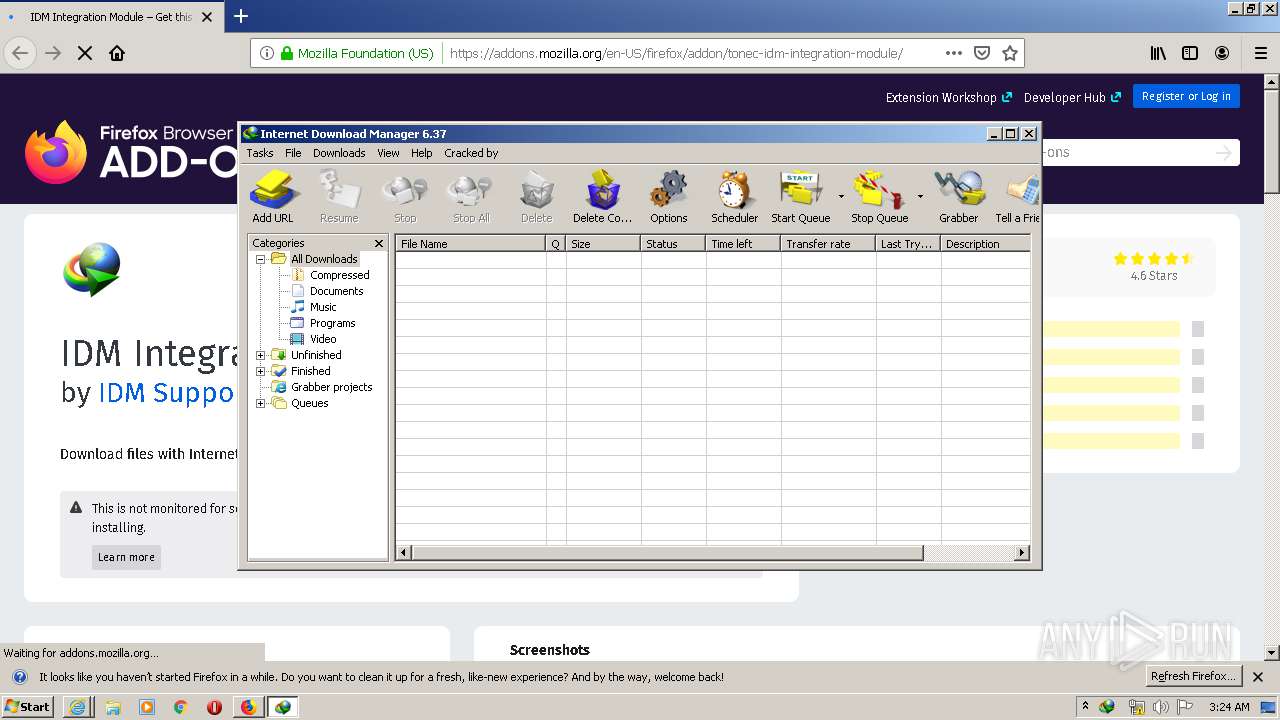Click the Tell a Friend toolbar icon
1280x720 pixels.
[x=1017, y=196]
